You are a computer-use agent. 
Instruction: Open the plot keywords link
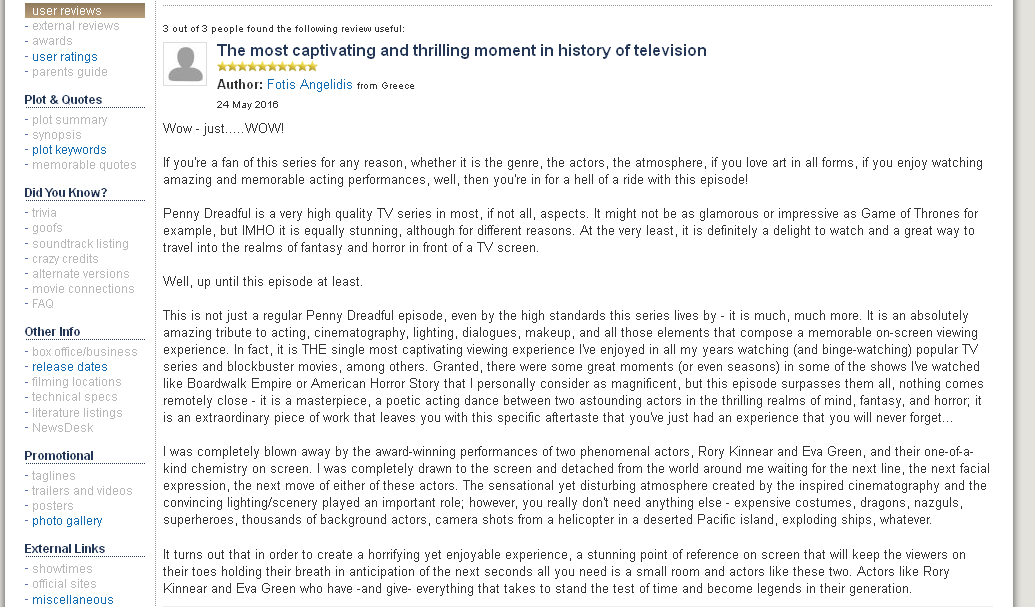click(x=69, y=150)
